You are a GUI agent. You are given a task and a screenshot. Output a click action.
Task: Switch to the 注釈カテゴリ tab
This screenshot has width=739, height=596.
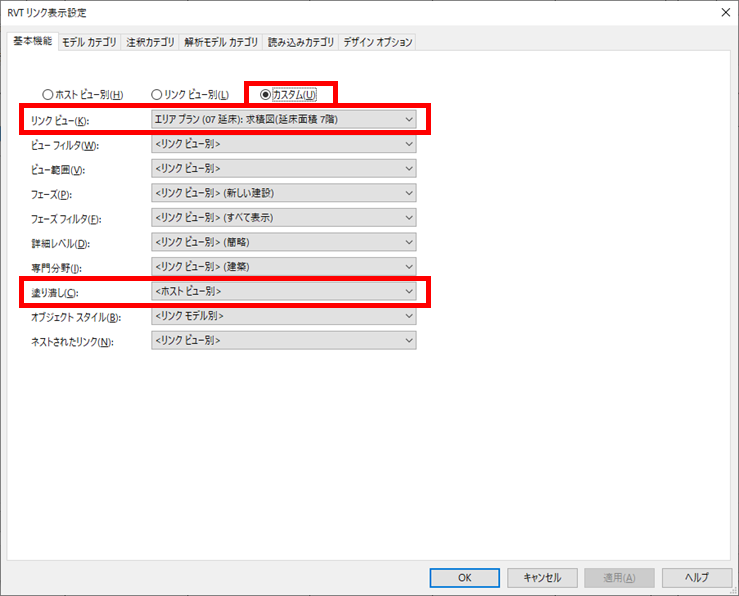coord(150,42)
